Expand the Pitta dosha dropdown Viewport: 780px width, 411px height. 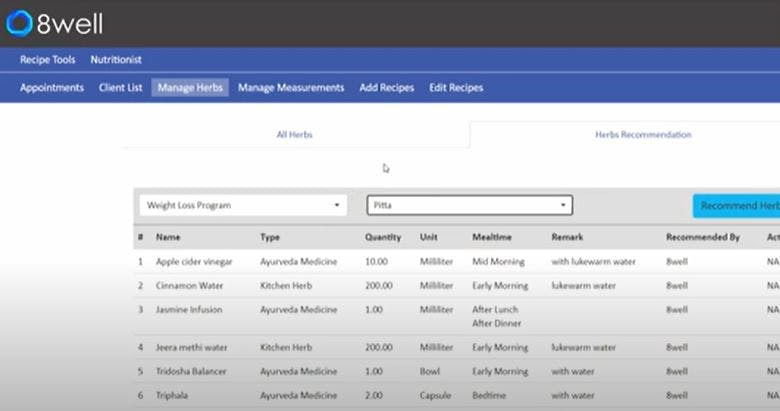(470, 205)
